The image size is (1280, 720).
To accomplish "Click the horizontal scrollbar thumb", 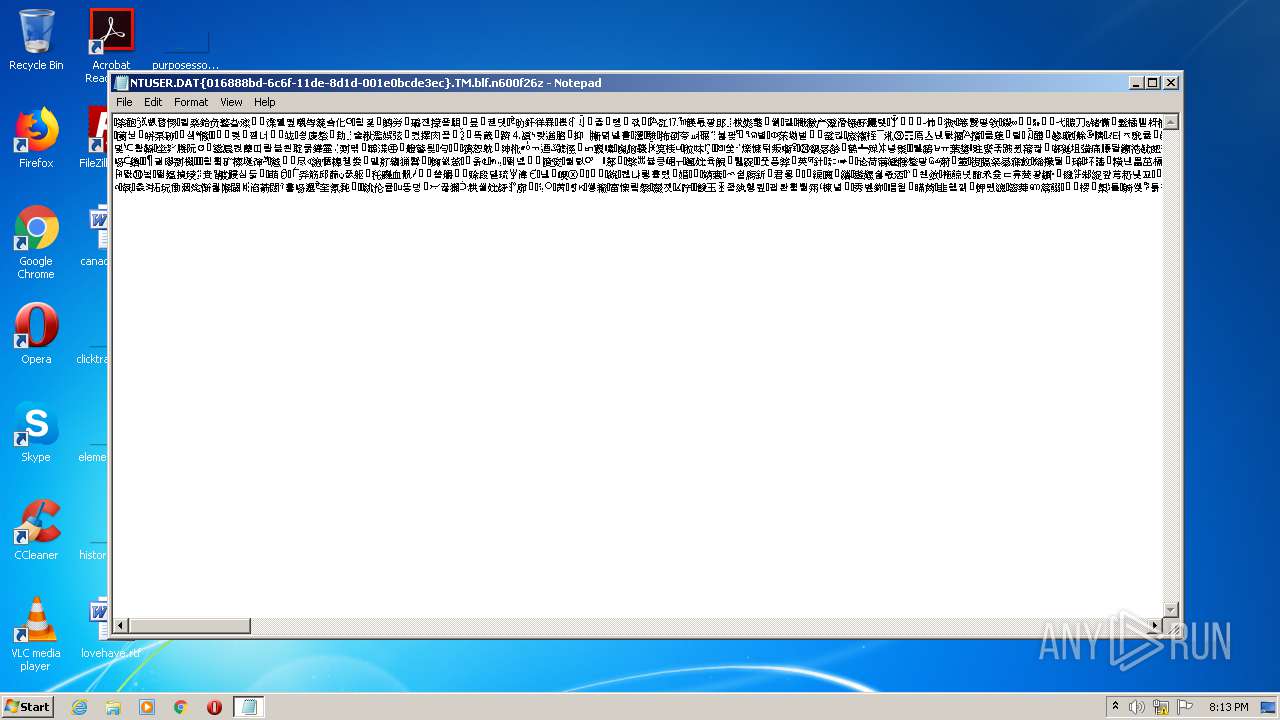I will [x=190, y=626].
